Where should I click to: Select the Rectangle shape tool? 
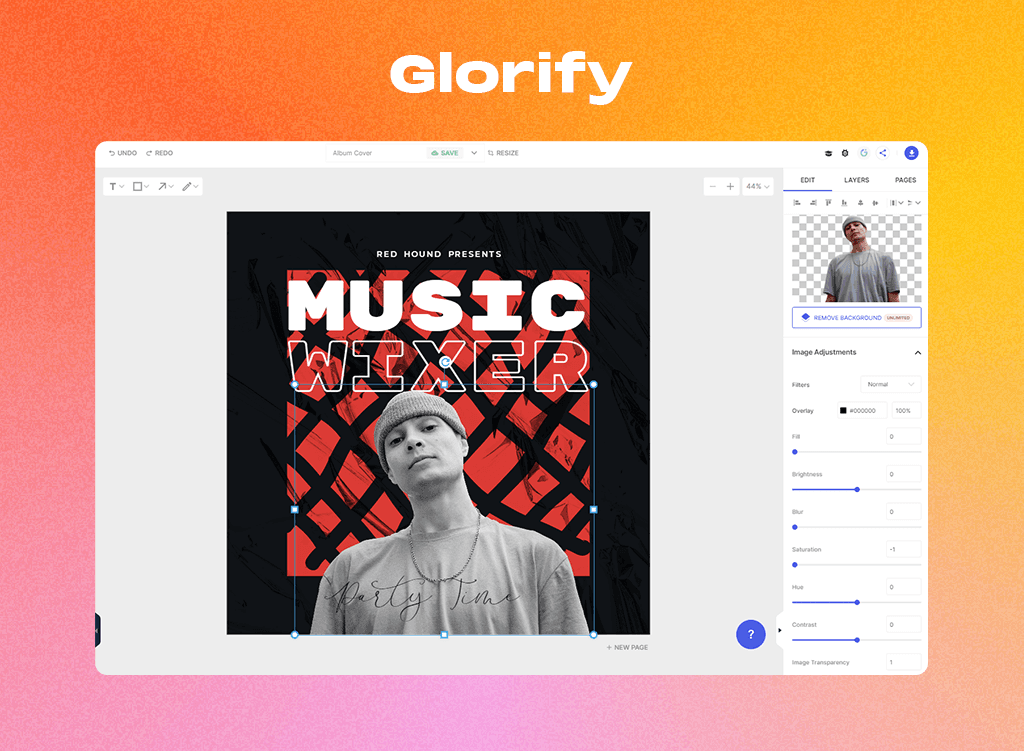[x=137, y=187]
